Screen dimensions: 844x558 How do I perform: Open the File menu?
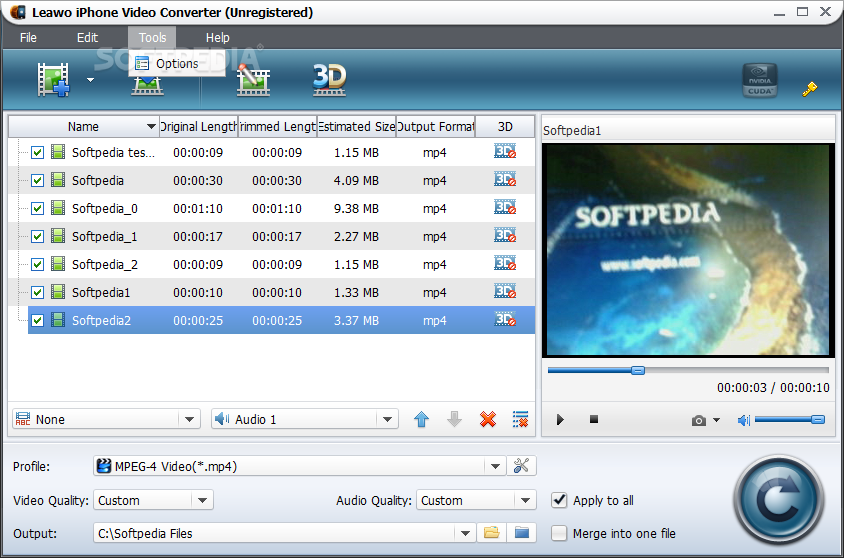pyautogui.click(x=28, y=38)
